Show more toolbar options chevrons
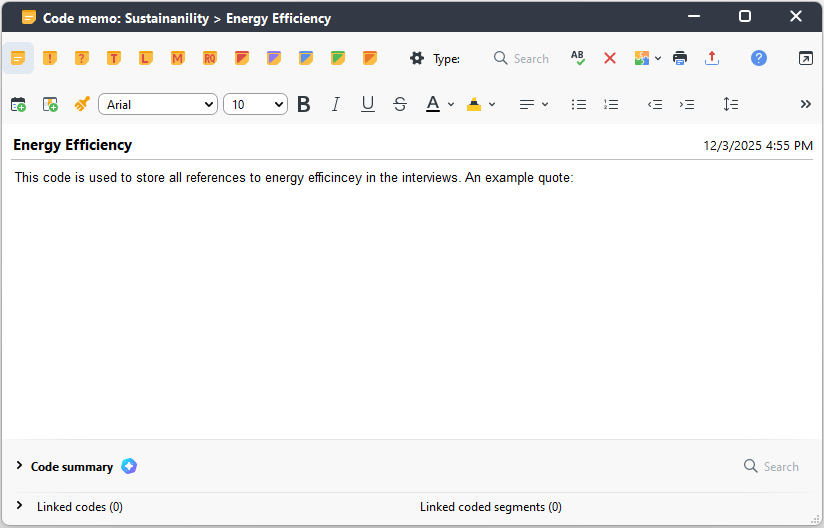The image size is (824, 528). click(x=806, y=104)
